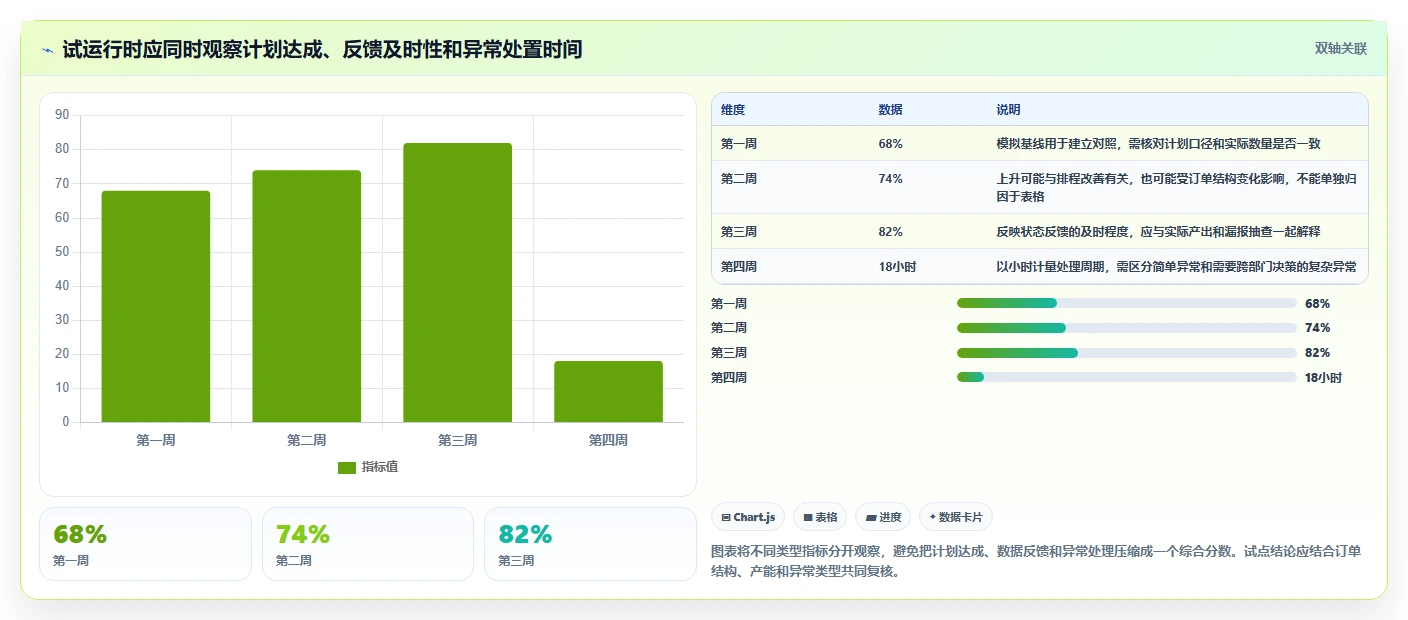The height and width of the screenshot is (620, 1408).
Task: Select the 第三周 bar in chart
Action: coord(458,282)
